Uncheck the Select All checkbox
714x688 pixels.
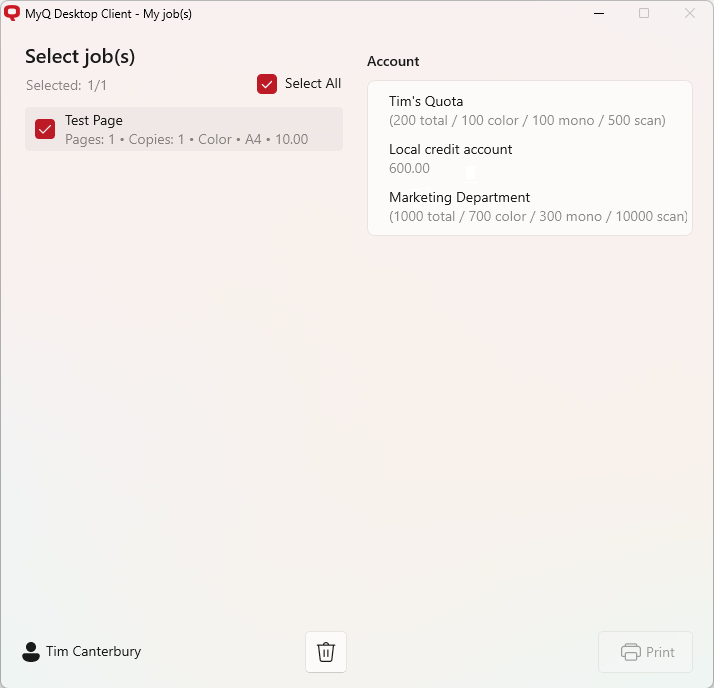click(x=267, y=84)
